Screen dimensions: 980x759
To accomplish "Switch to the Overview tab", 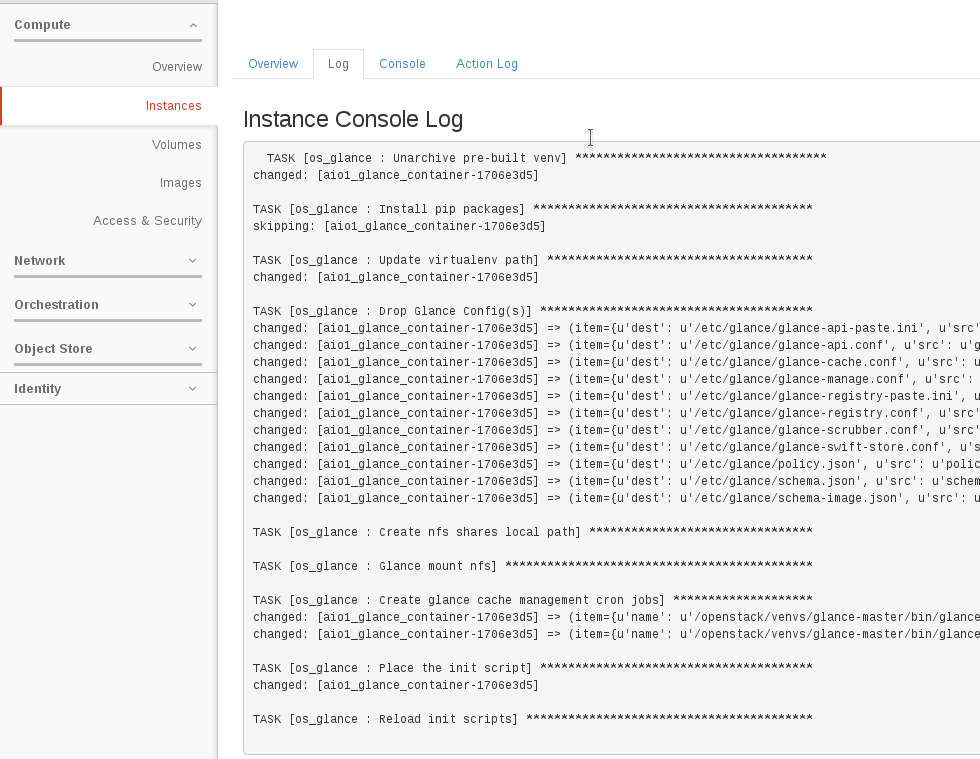I will coord(273,63).
